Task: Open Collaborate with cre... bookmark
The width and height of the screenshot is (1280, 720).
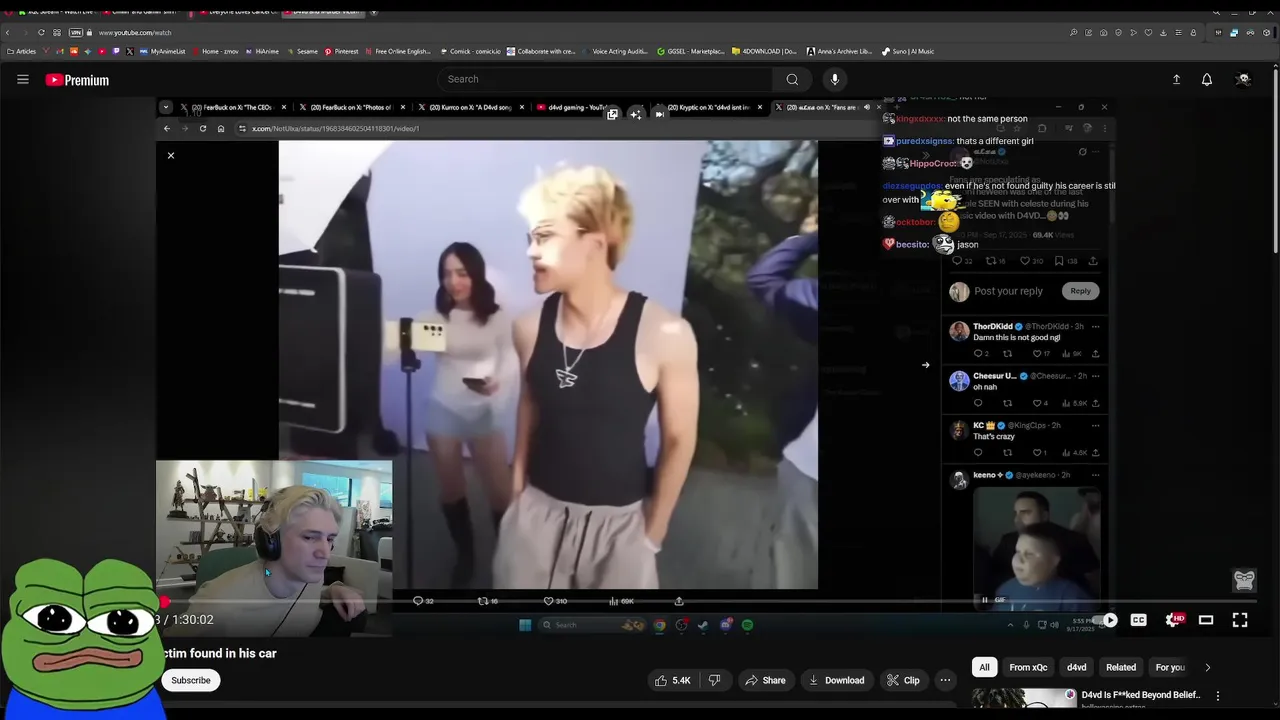Action: point(541,51)
